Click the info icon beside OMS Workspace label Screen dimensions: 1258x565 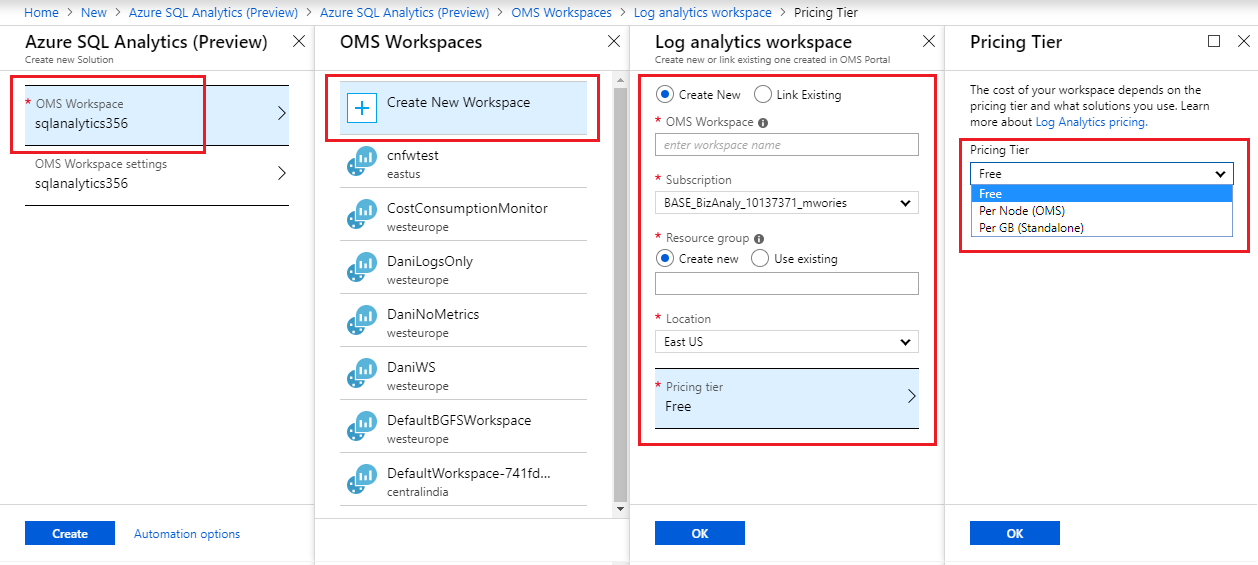click(763, 123)
